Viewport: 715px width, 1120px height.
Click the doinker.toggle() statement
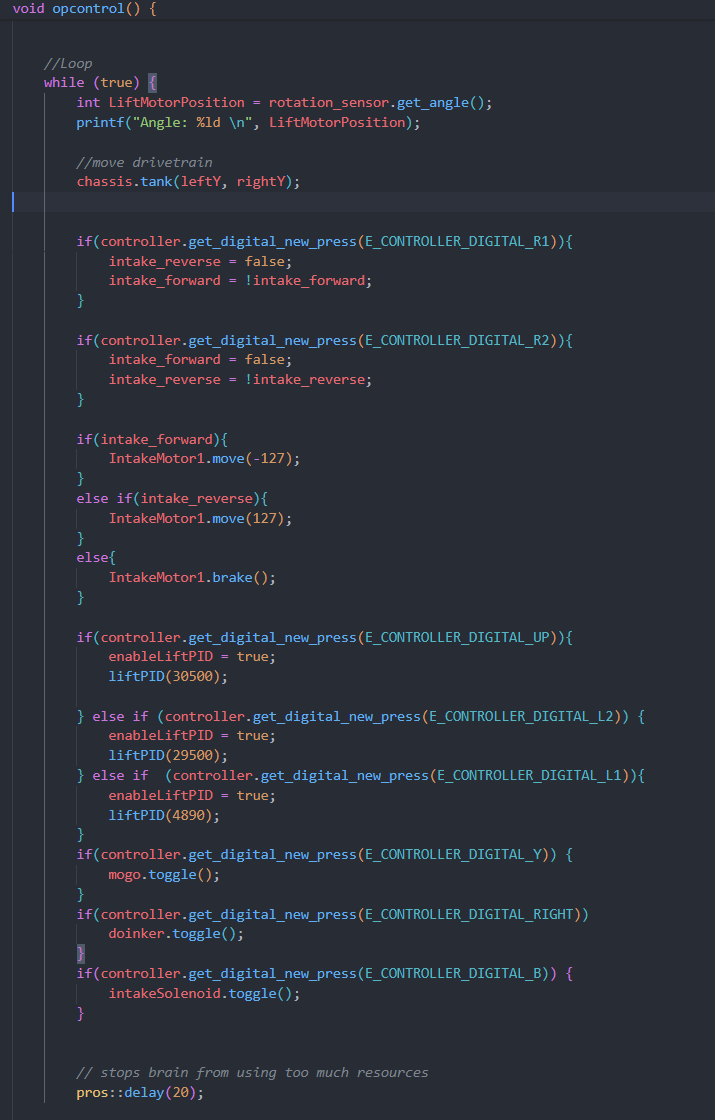176,934
